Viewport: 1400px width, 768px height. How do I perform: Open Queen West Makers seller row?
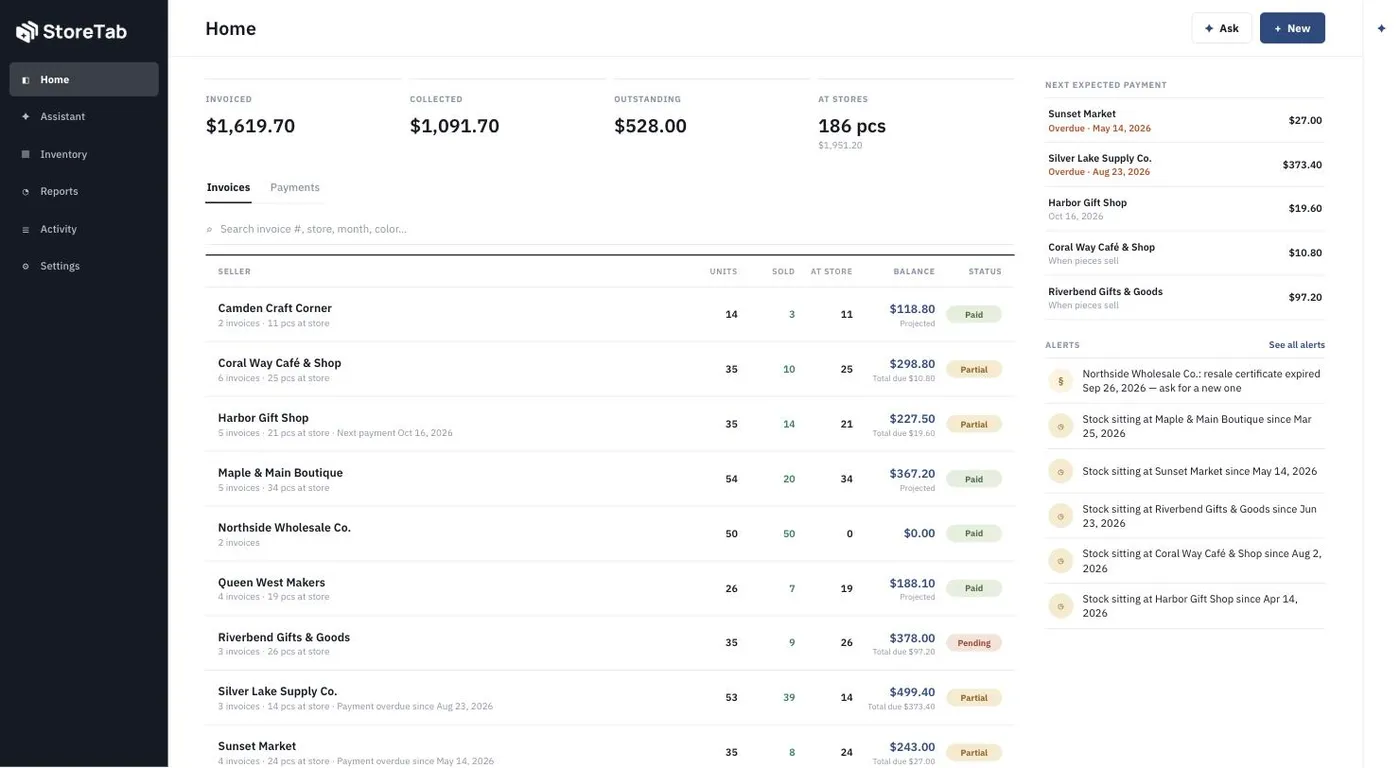coord(610,589)
